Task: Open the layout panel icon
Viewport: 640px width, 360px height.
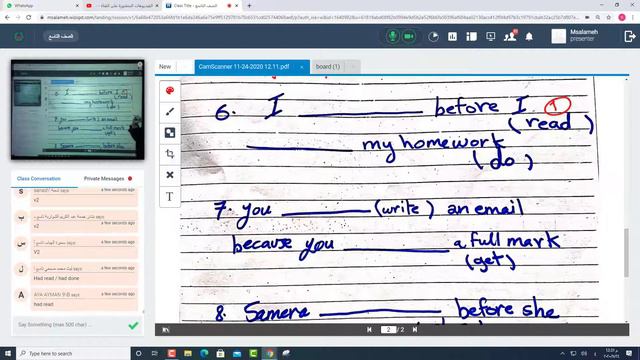Action: pyautogui.click(x=471, y=37)
